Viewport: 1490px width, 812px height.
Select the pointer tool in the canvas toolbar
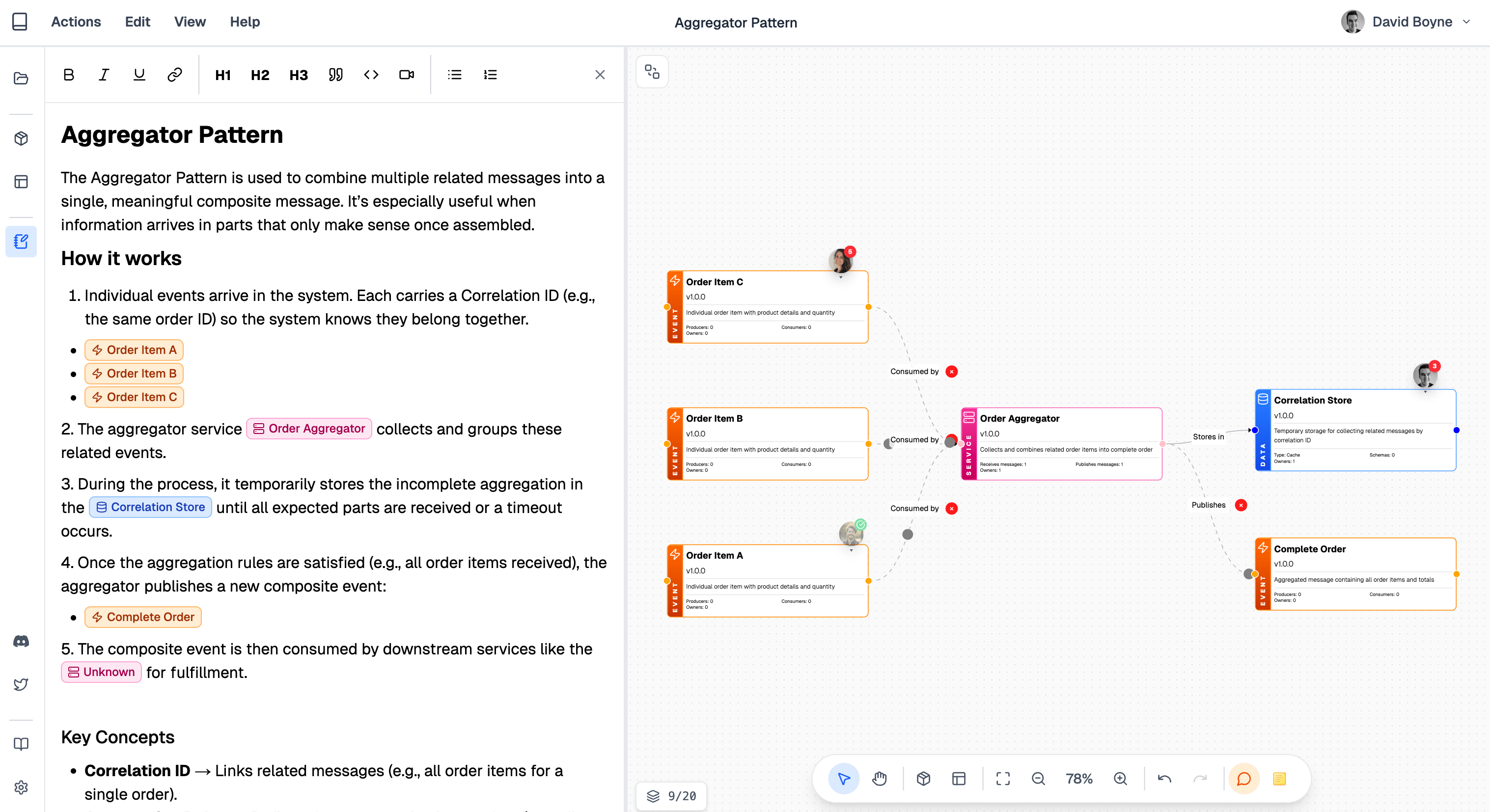pos(843,779)
